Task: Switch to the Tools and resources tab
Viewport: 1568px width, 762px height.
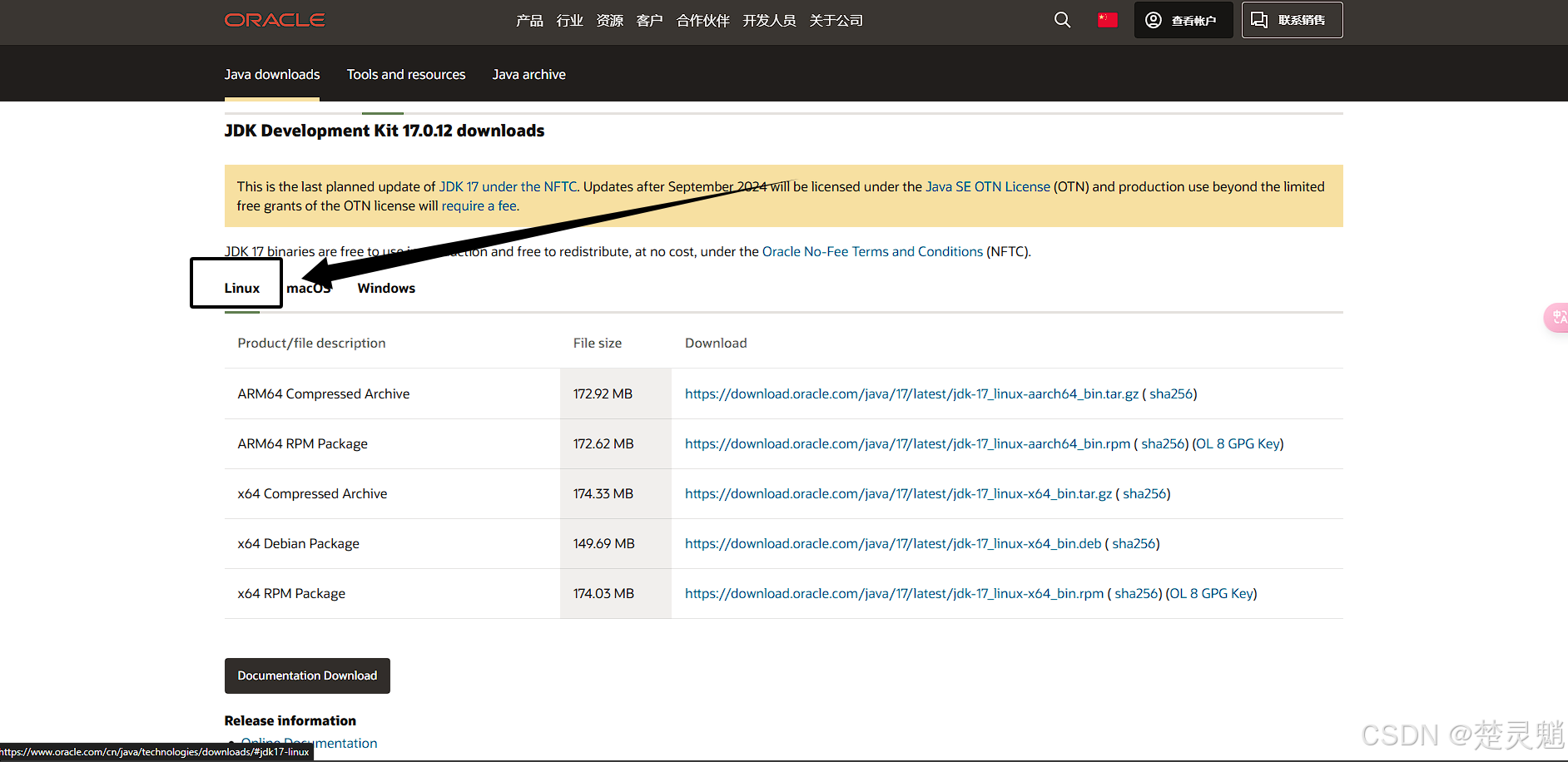Action: point(406,75)
